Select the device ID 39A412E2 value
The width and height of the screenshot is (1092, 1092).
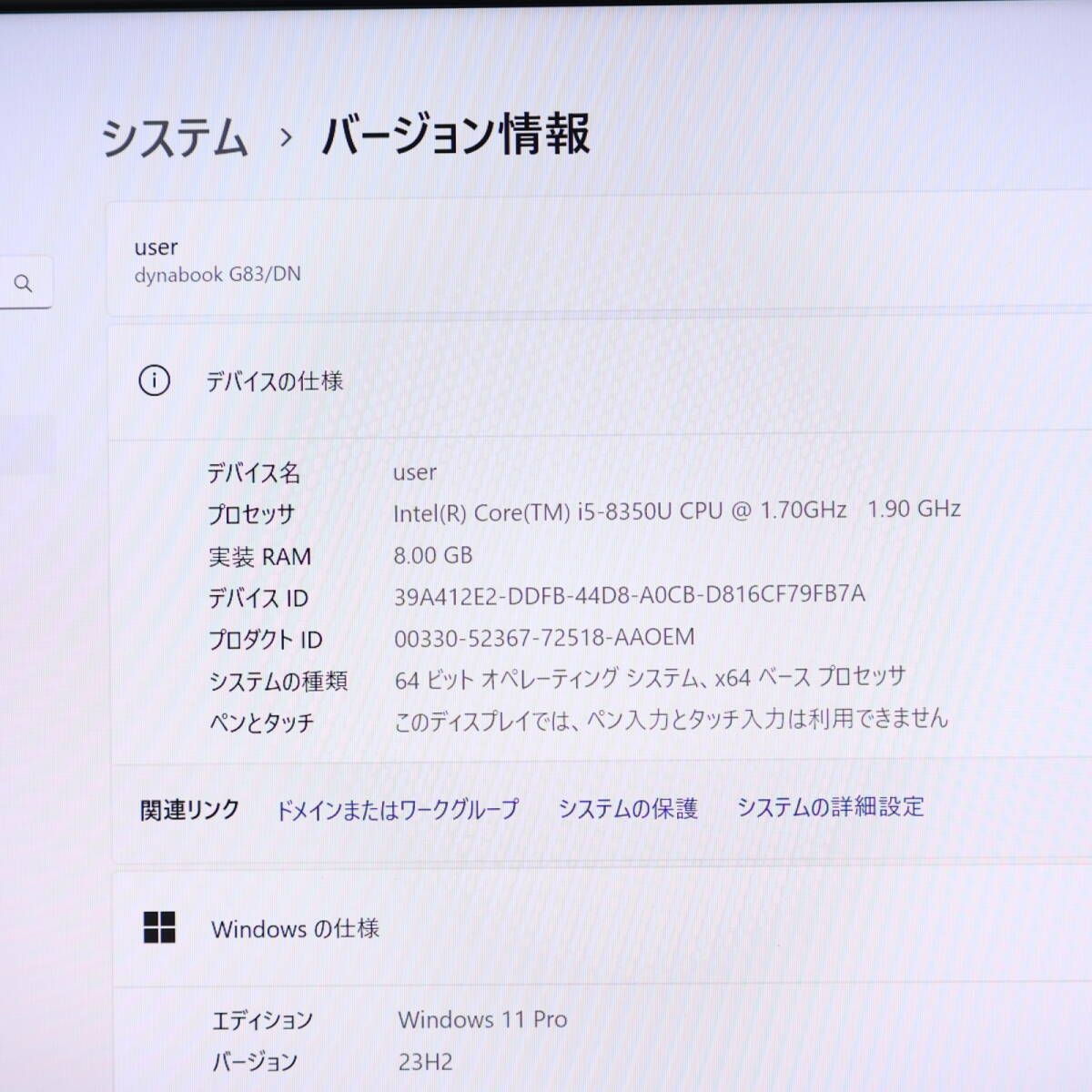coord(630,595)
